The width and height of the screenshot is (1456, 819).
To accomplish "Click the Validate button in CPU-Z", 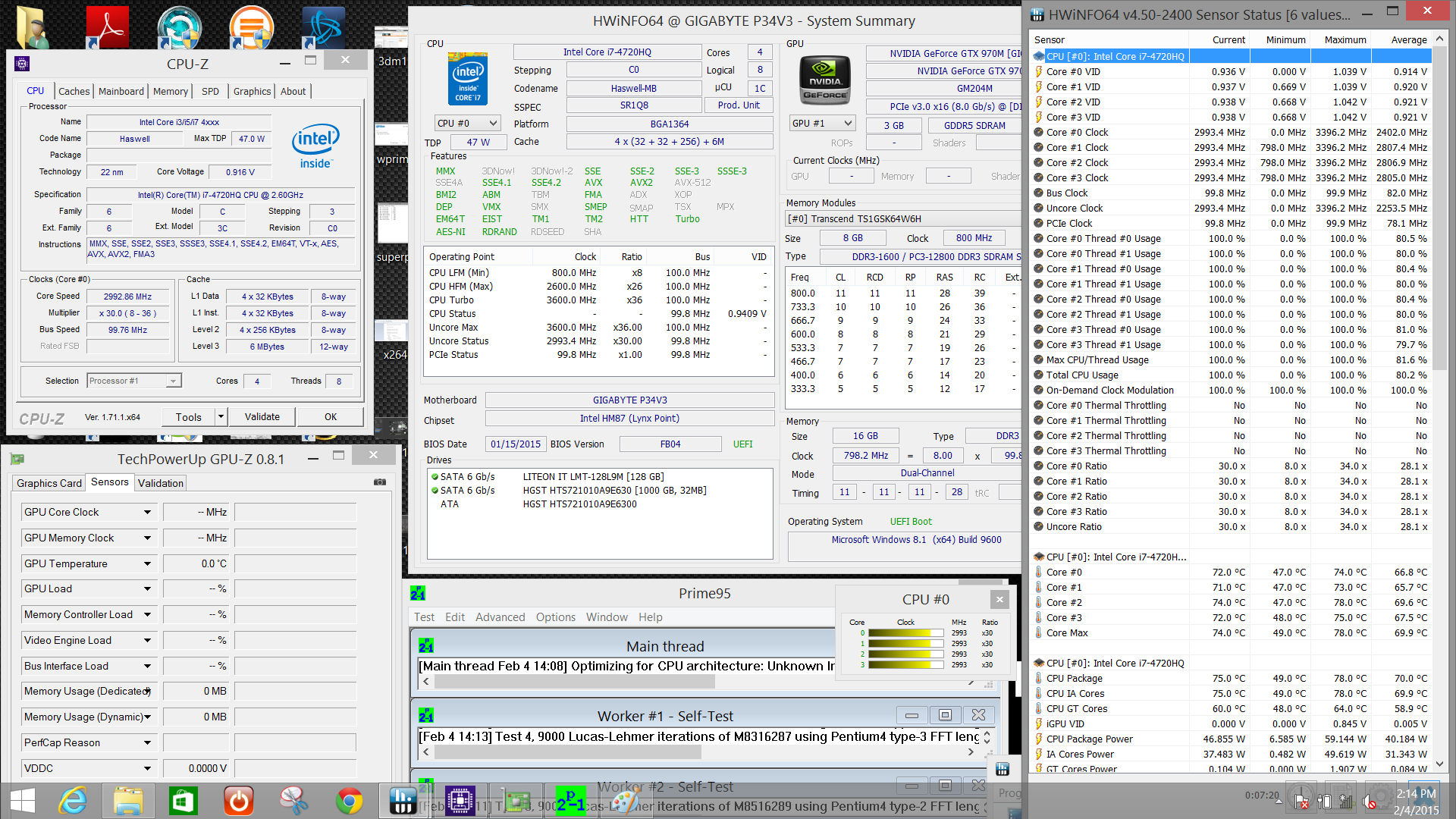I will 262,416.
